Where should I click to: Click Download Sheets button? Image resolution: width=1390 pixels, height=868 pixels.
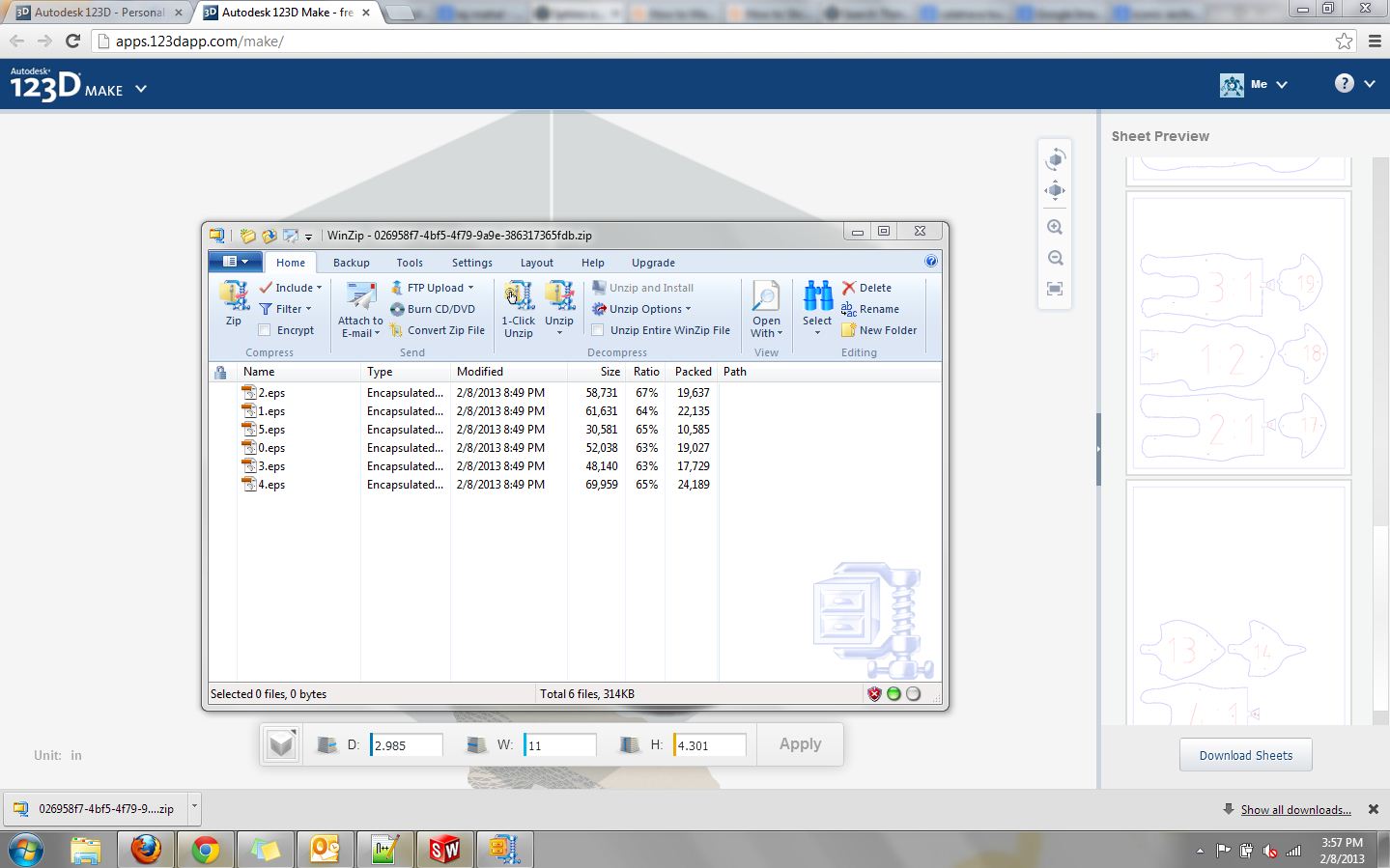(x=1246, y=755)
